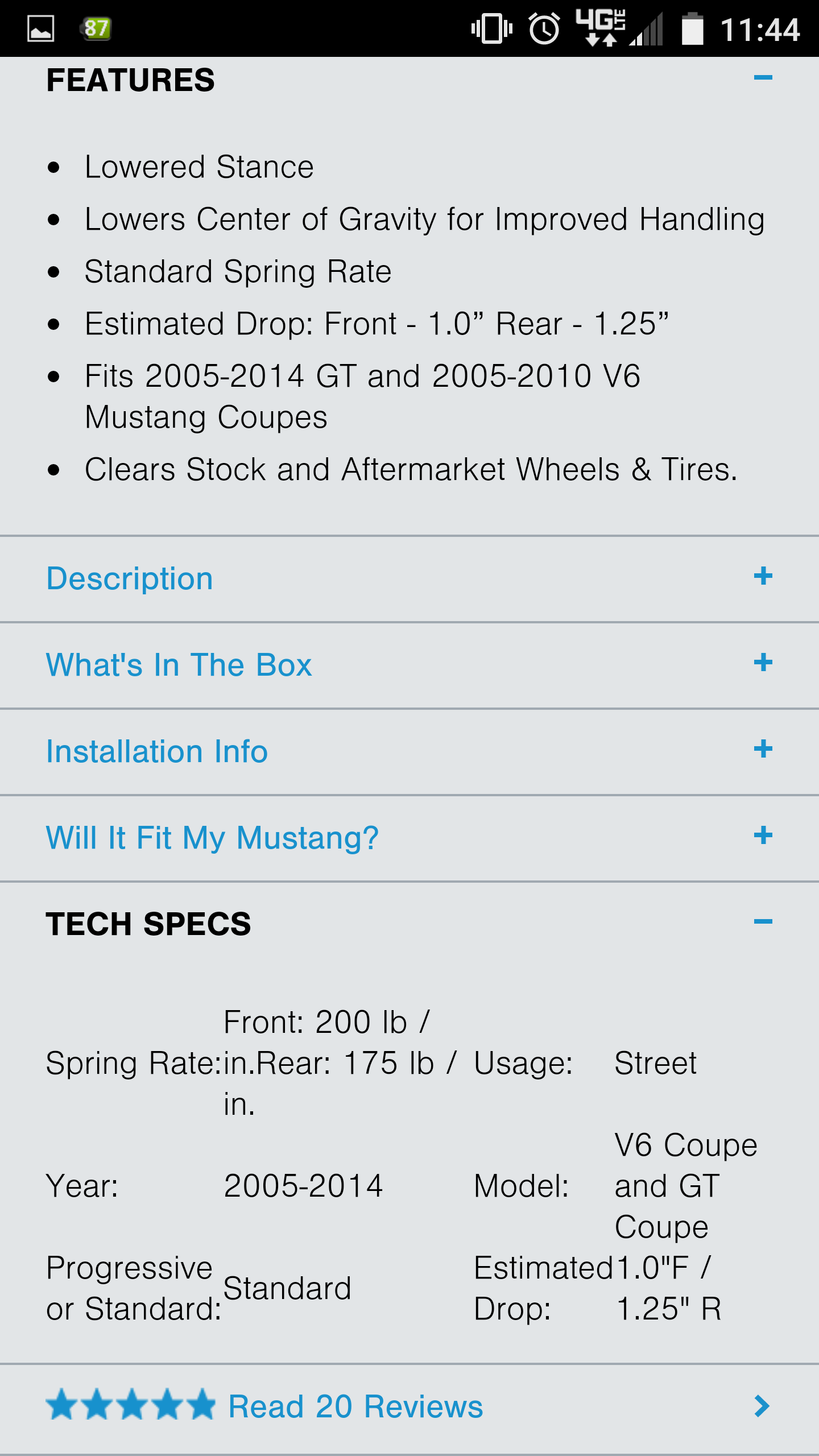Viewport: 819px width, 1456px height.
Task: Expand What's In The Box section
Action: click(179, 665)
